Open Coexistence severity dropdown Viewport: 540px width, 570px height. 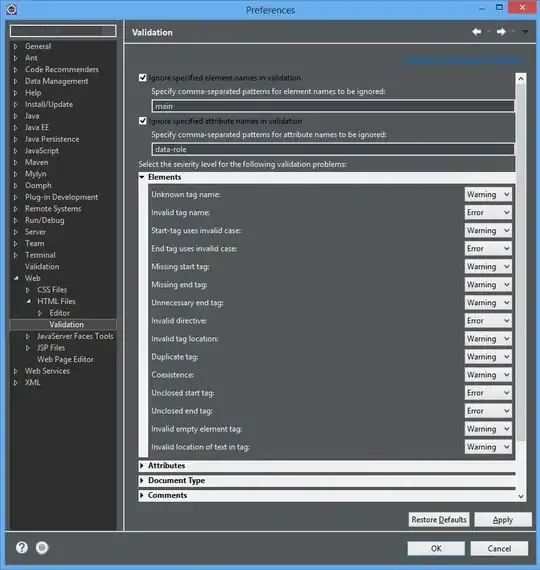click(488, 375)
